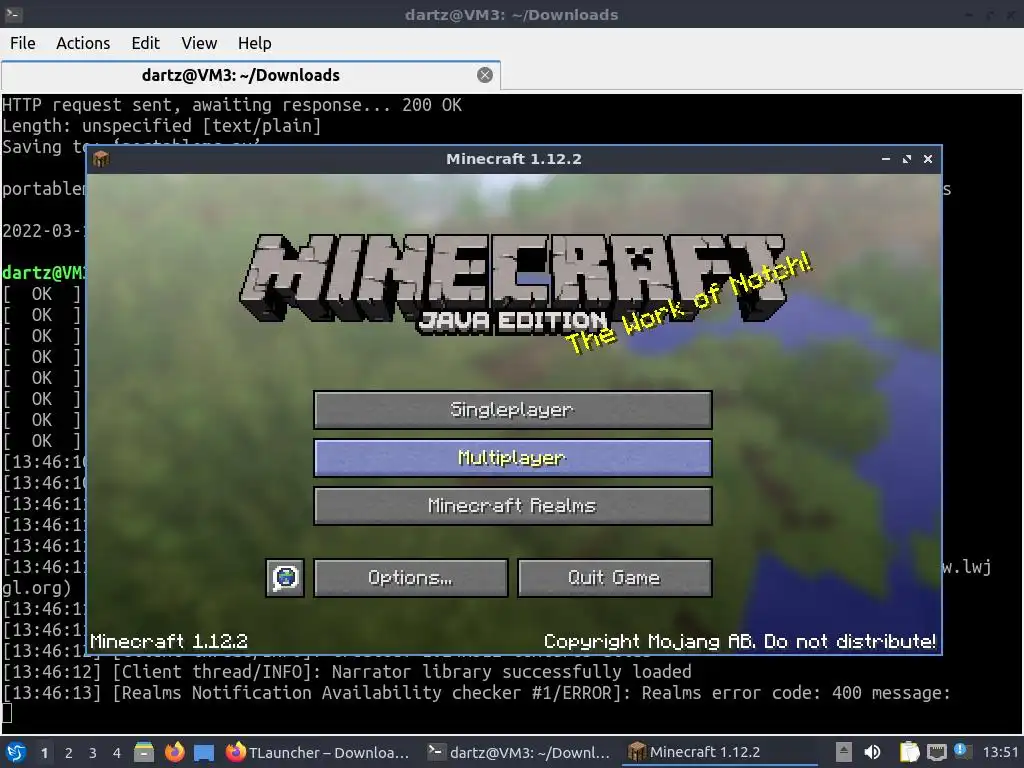Open the volume control tray icon
Screen dimensions: 1024x768
click(872, 752)
